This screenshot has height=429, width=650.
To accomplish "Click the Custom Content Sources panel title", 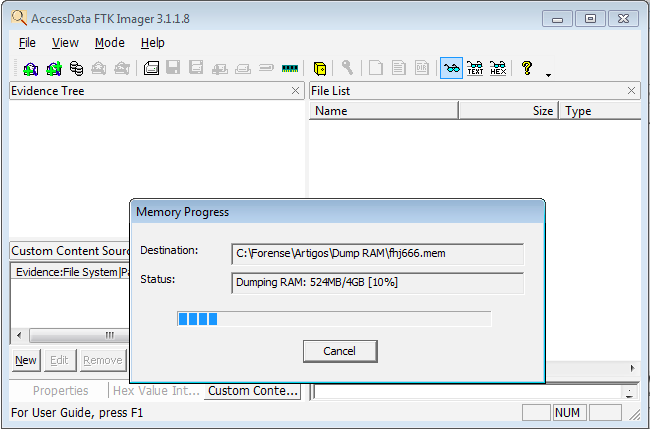I will 70,251.
